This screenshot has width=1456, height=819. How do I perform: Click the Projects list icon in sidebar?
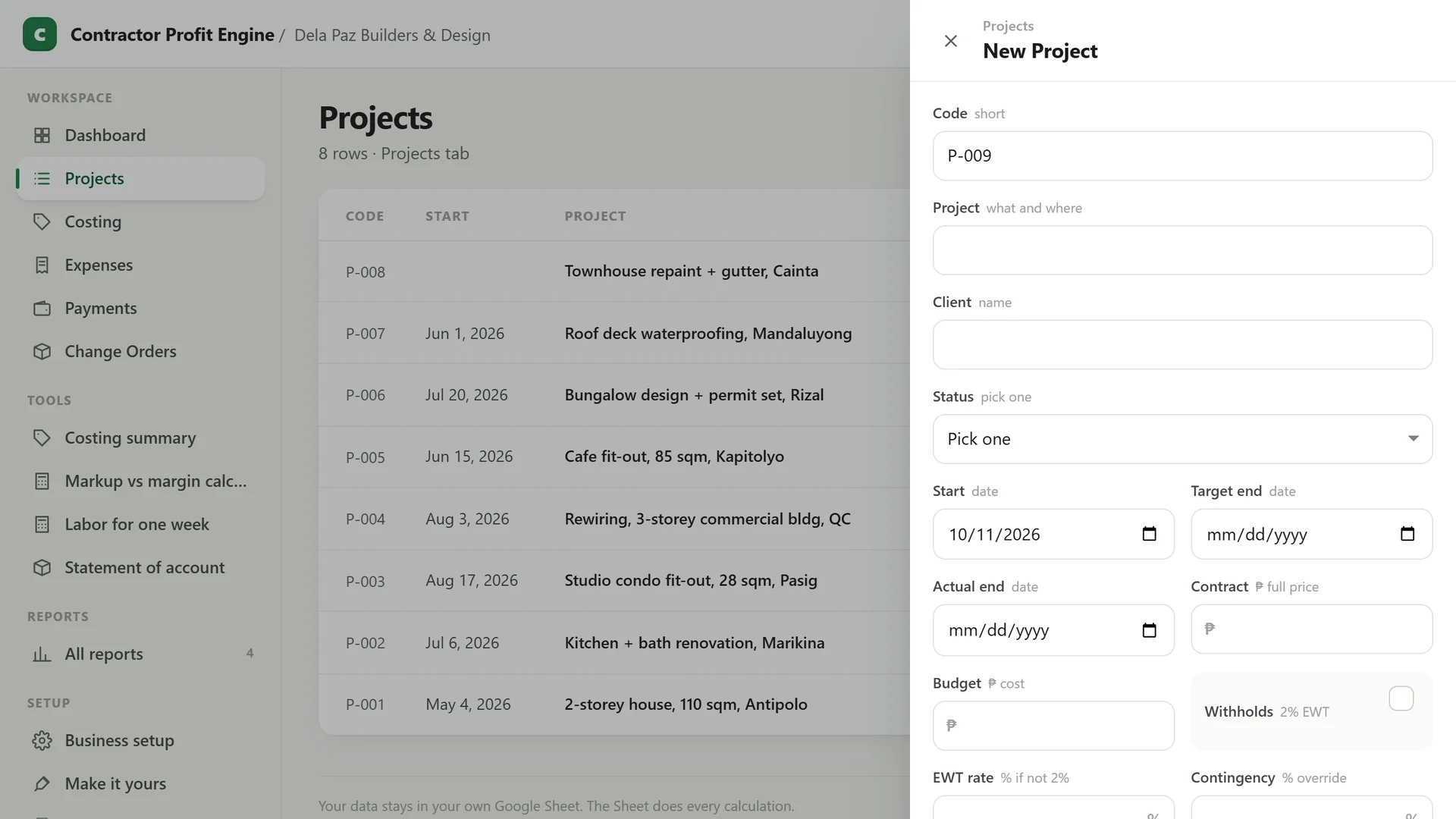(x=42, y=178)
